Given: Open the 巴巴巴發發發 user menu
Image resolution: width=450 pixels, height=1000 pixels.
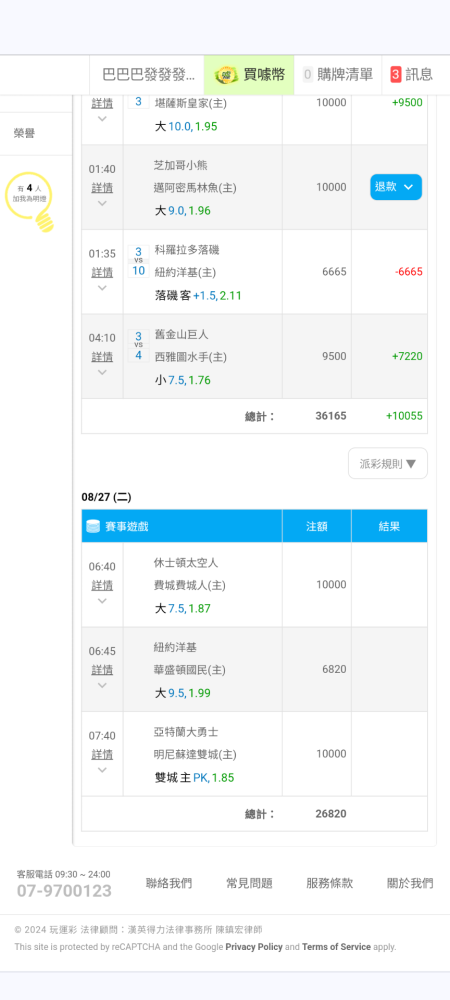Looking at the screenshot, I should 147,75.
